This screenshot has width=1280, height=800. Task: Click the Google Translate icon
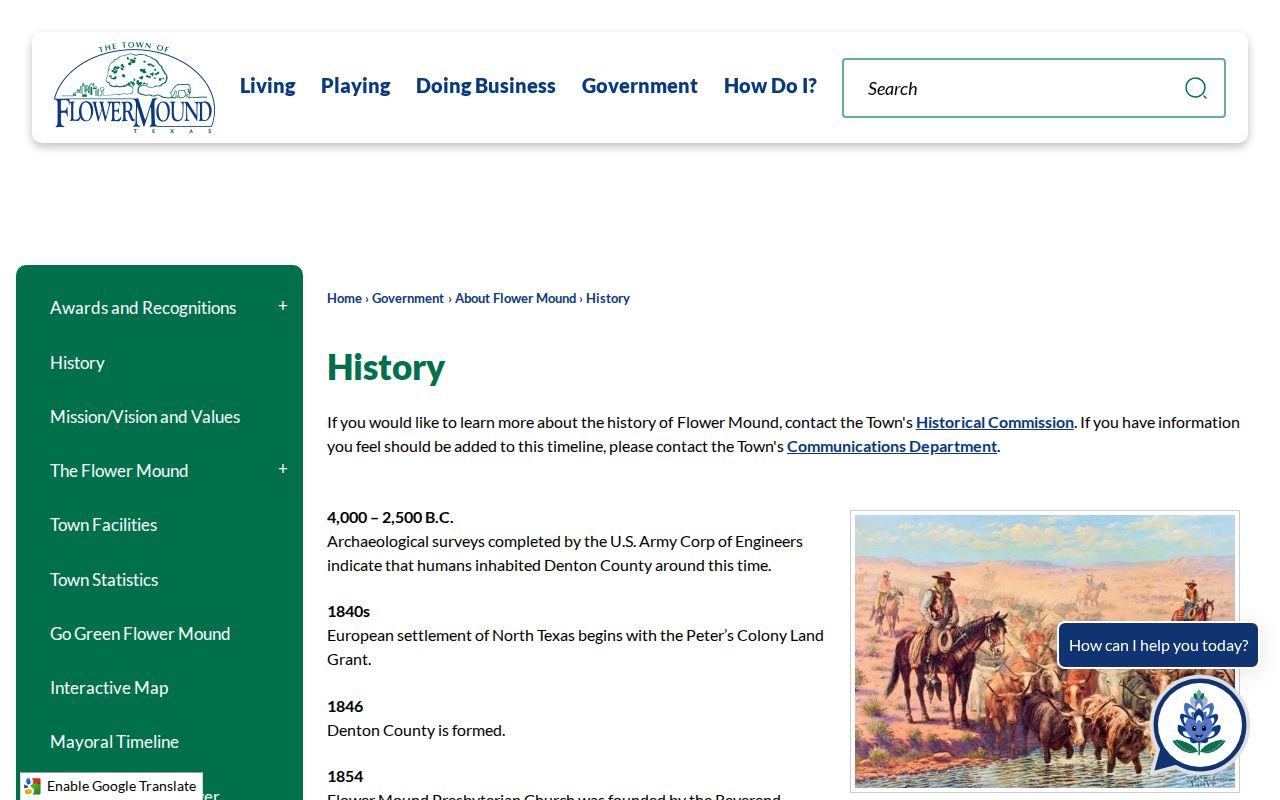tap(32, 786)
